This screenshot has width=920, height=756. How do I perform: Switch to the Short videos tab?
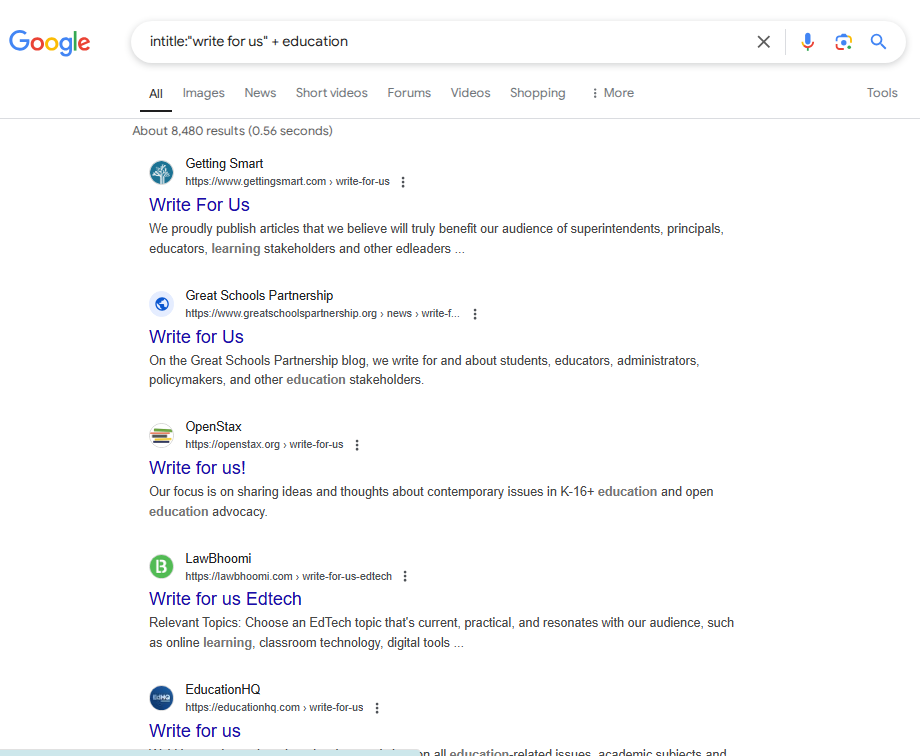[x=332, y=93]
